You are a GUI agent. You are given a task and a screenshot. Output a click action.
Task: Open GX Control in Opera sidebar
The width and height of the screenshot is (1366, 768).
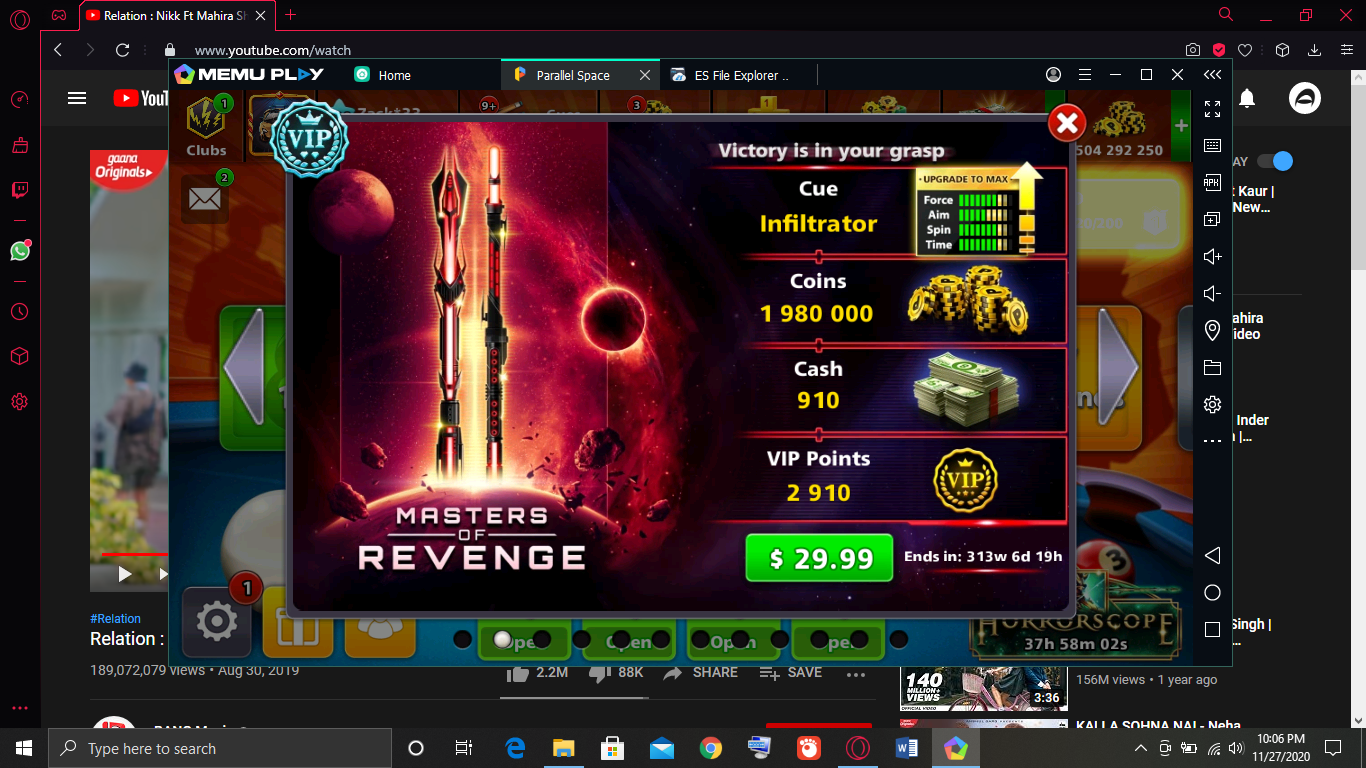click(20, 100)
